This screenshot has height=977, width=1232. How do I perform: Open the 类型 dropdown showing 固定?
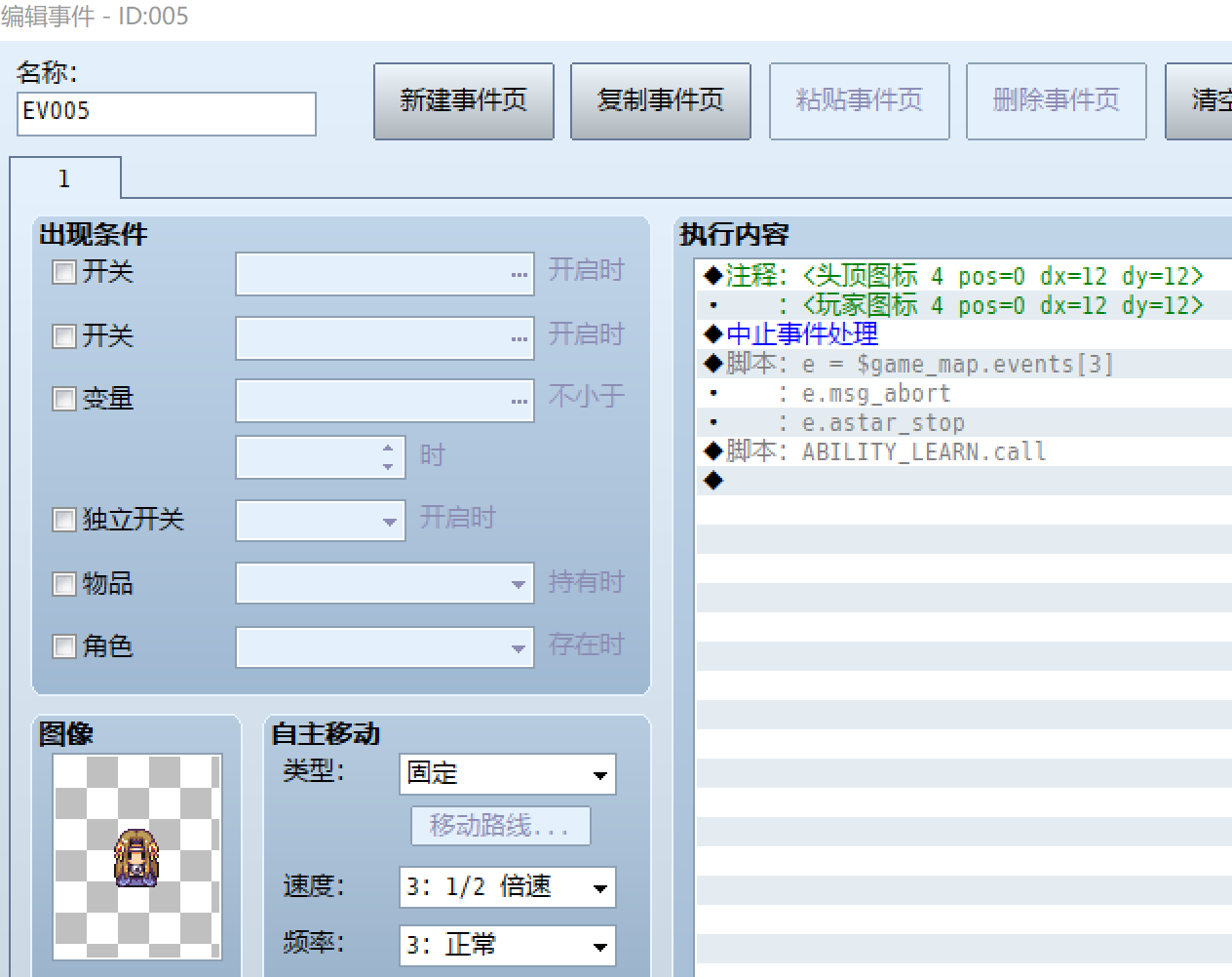coord(508,774)
